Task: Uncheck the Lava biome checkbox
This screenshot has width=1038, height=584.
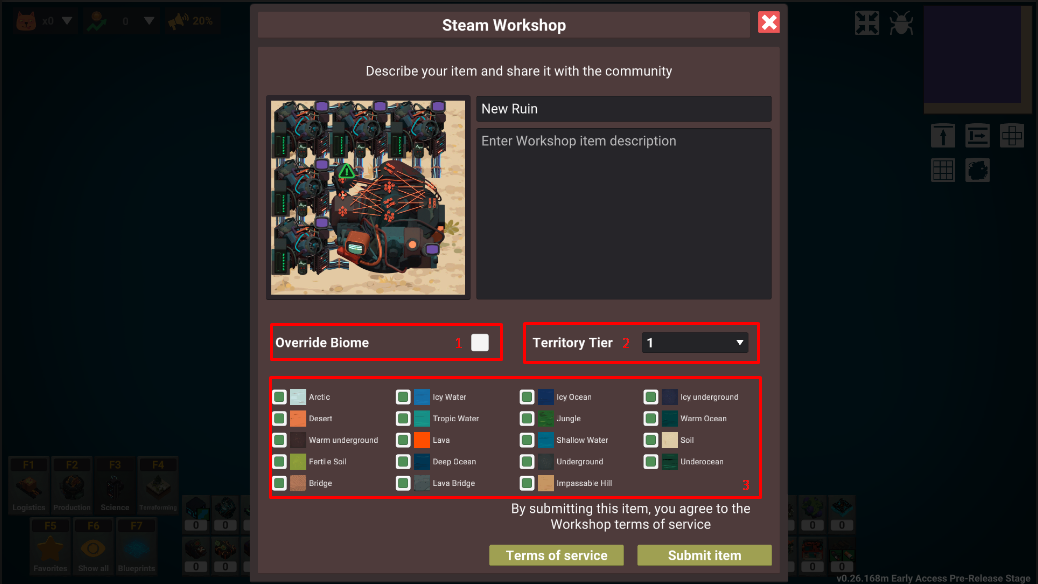Action: 403,440
